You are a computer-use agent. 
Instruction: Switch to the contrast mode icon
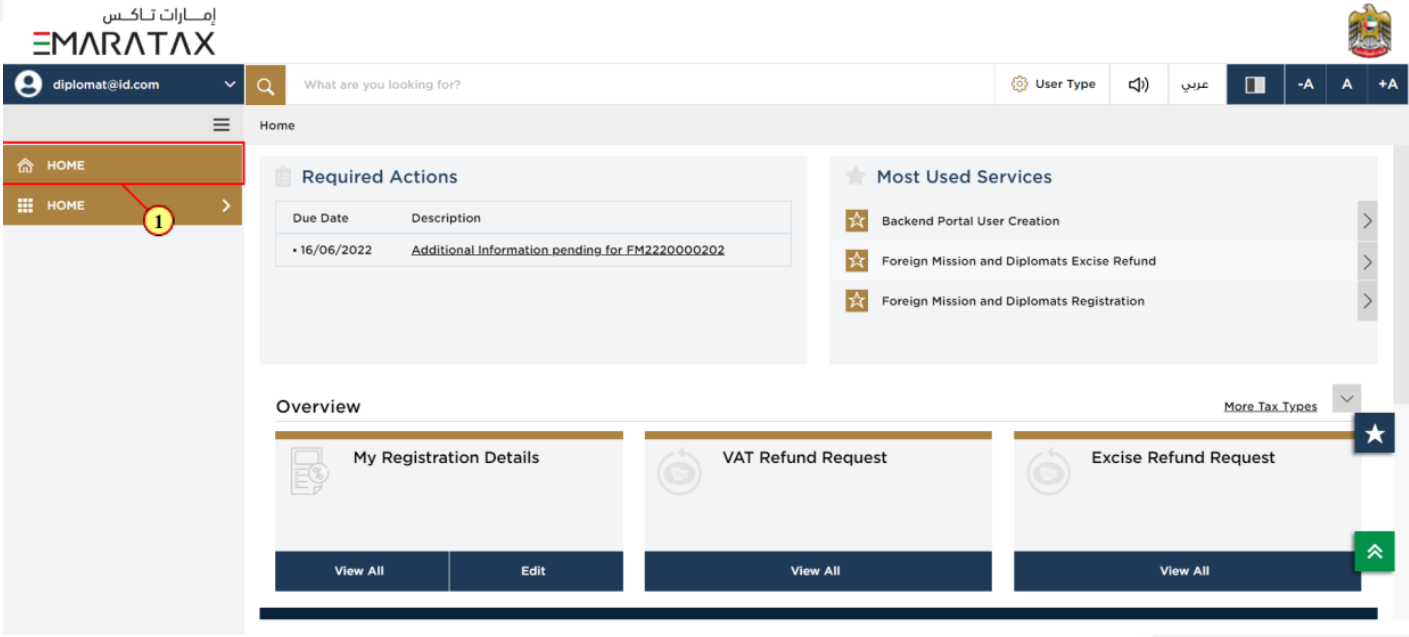point(1255,85)
